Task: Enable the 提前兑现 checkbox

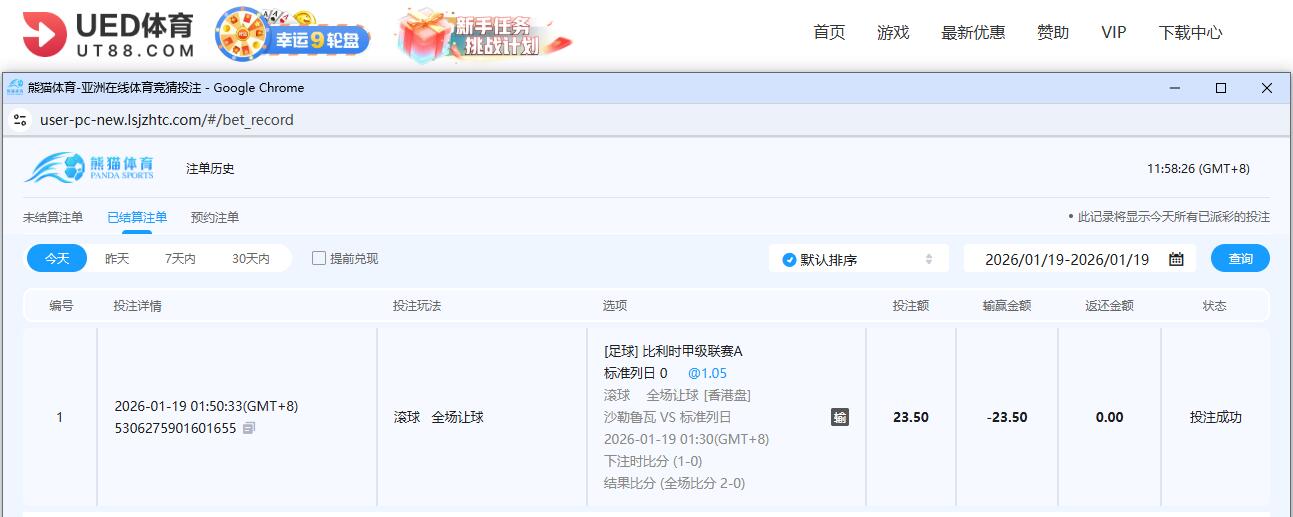Action: pyautogui.click(x=319, y=258)
